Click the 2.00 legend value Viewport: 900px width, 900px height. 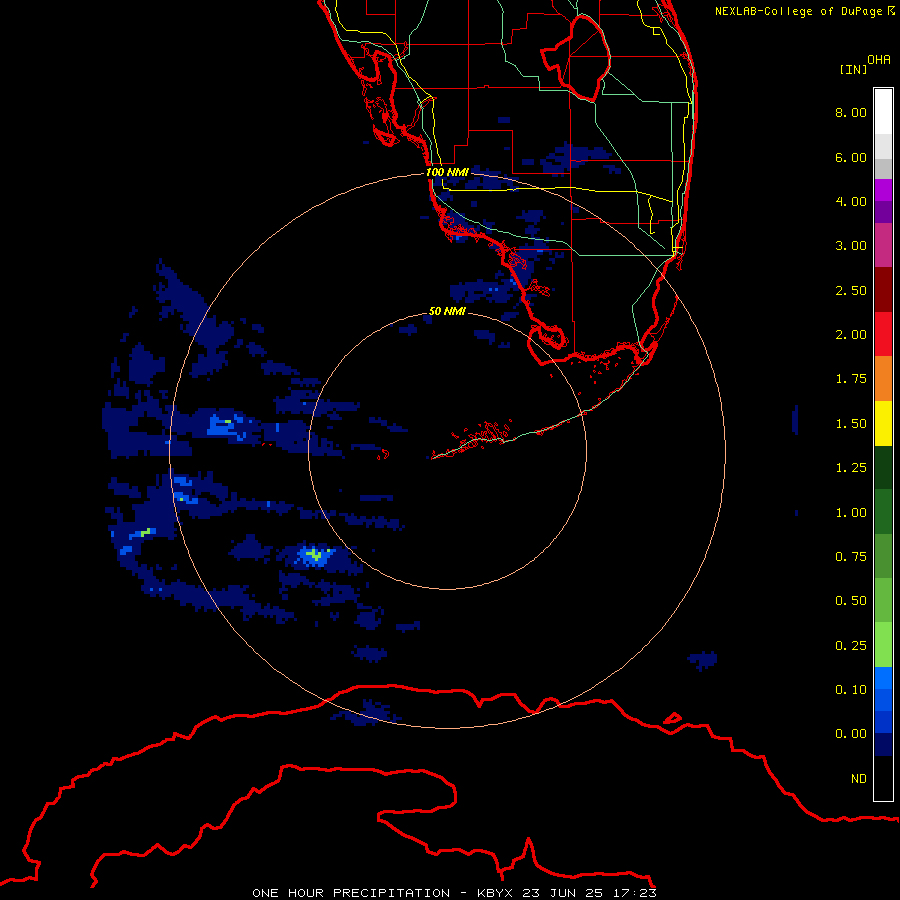click(x=851, y=335)
